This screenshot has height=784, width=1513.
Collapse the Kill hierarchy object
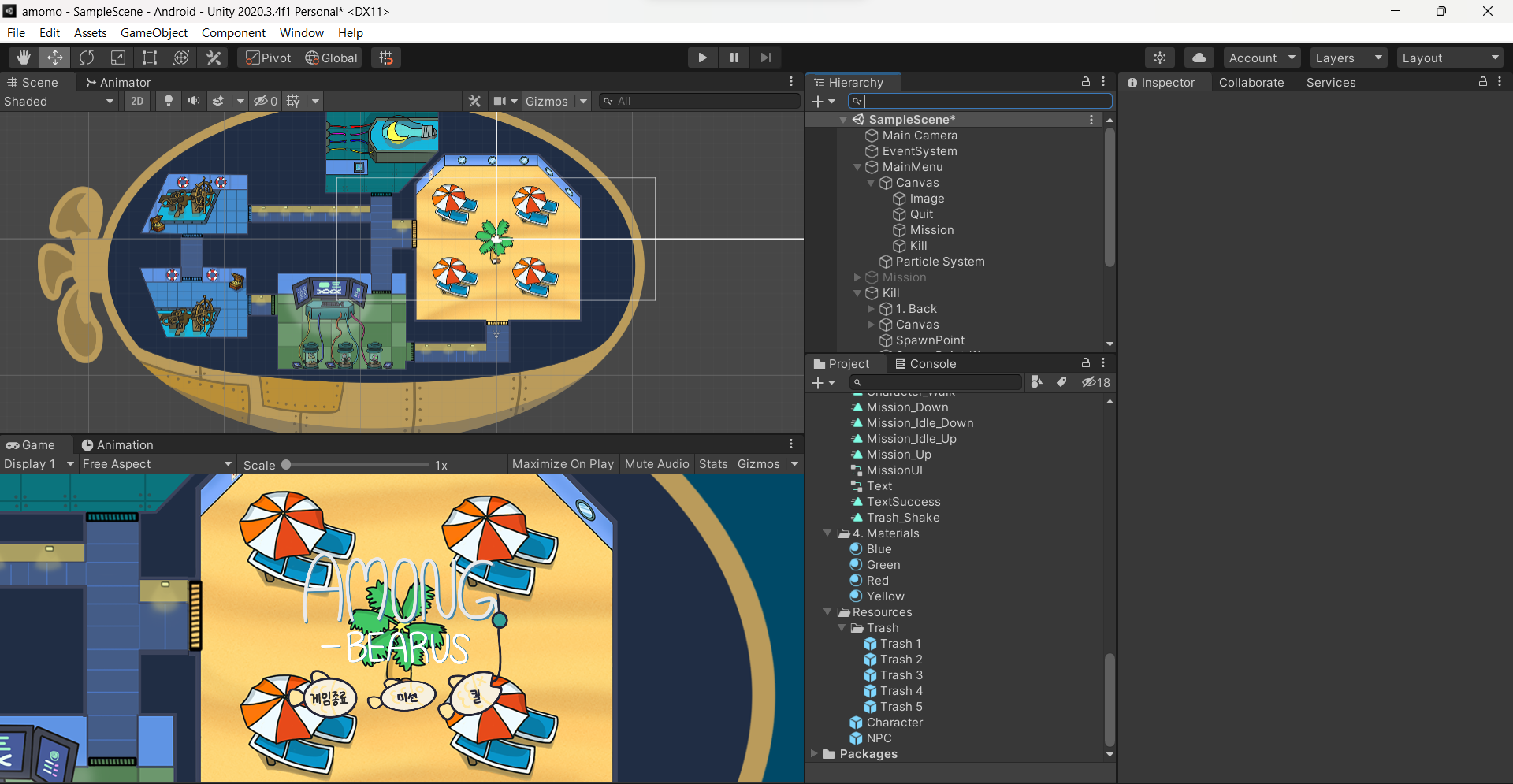[x=857, y=293]
